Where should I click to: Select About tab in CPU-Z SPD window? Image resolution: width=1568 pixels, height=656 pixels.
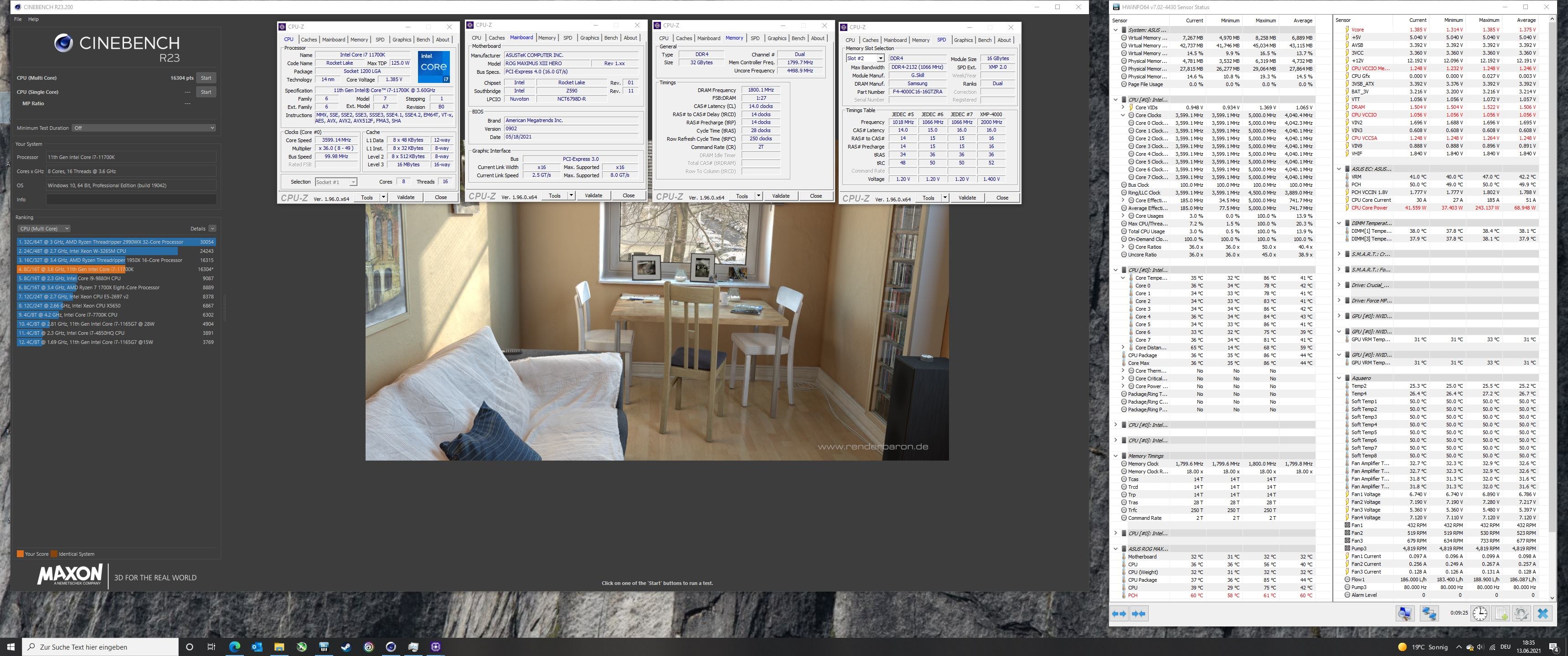1004,40
